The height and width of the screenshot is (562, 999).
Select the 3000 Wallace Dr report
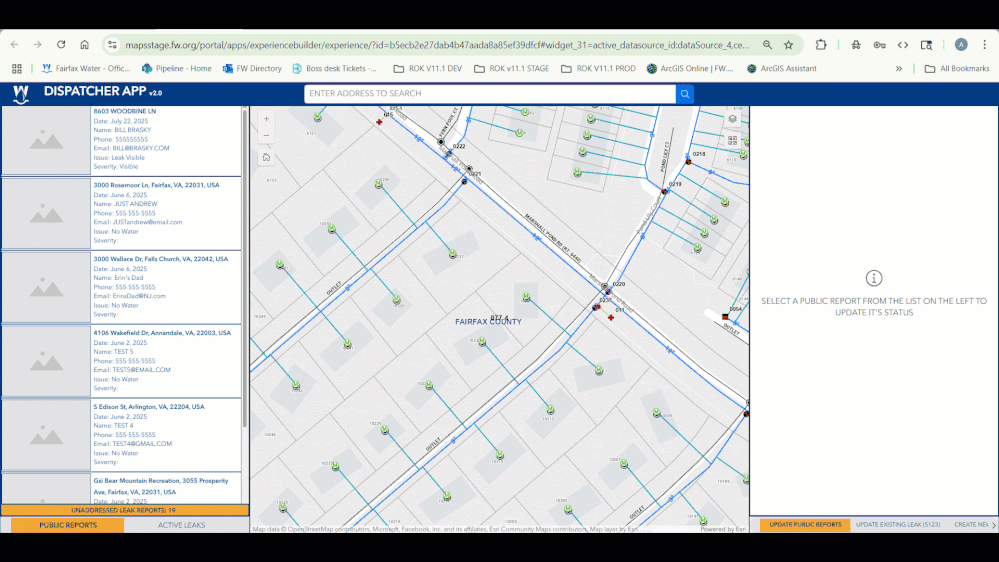click(121, 287)
